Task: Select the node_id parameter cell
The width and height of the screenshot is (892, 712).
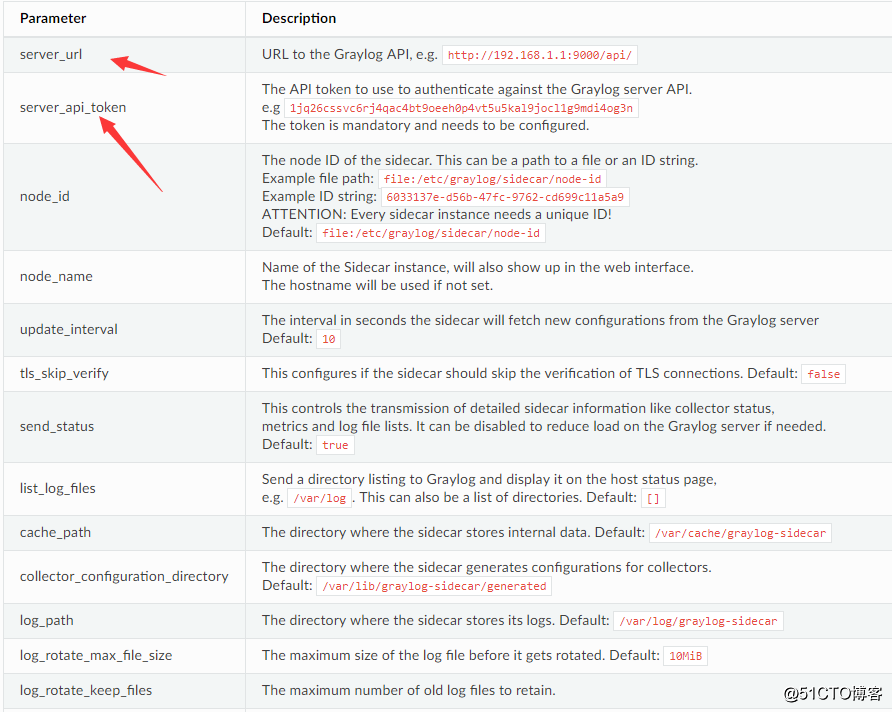Action: [x=124, y=197]
